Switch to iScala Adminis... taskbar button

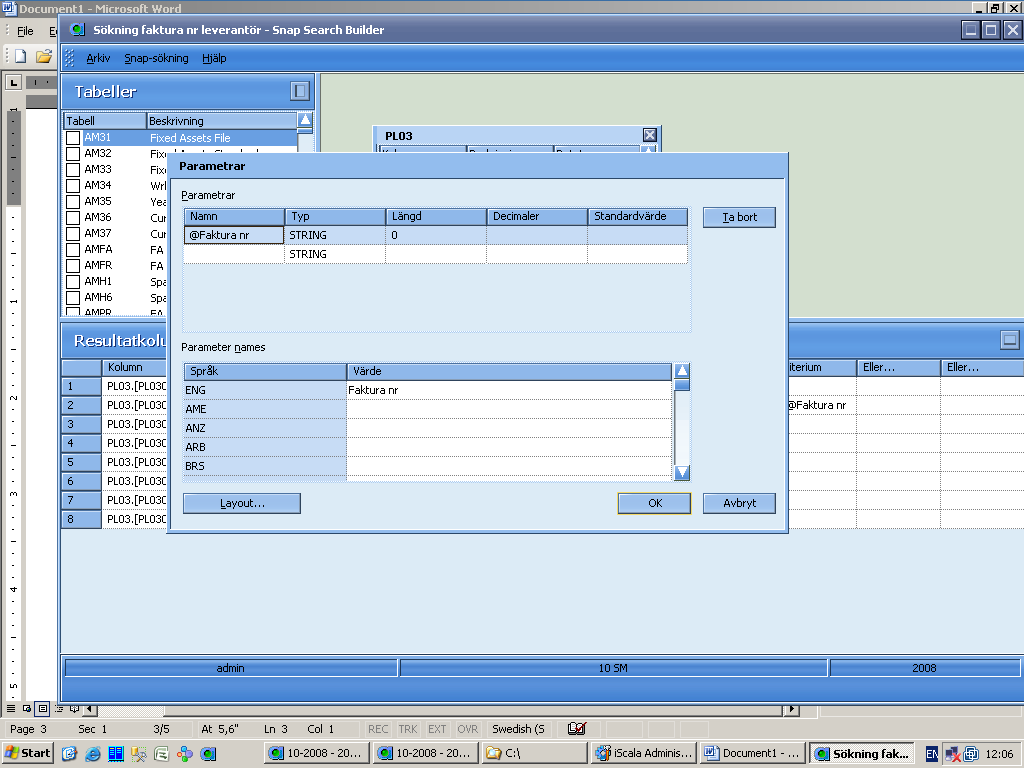[x=644, y=753]
